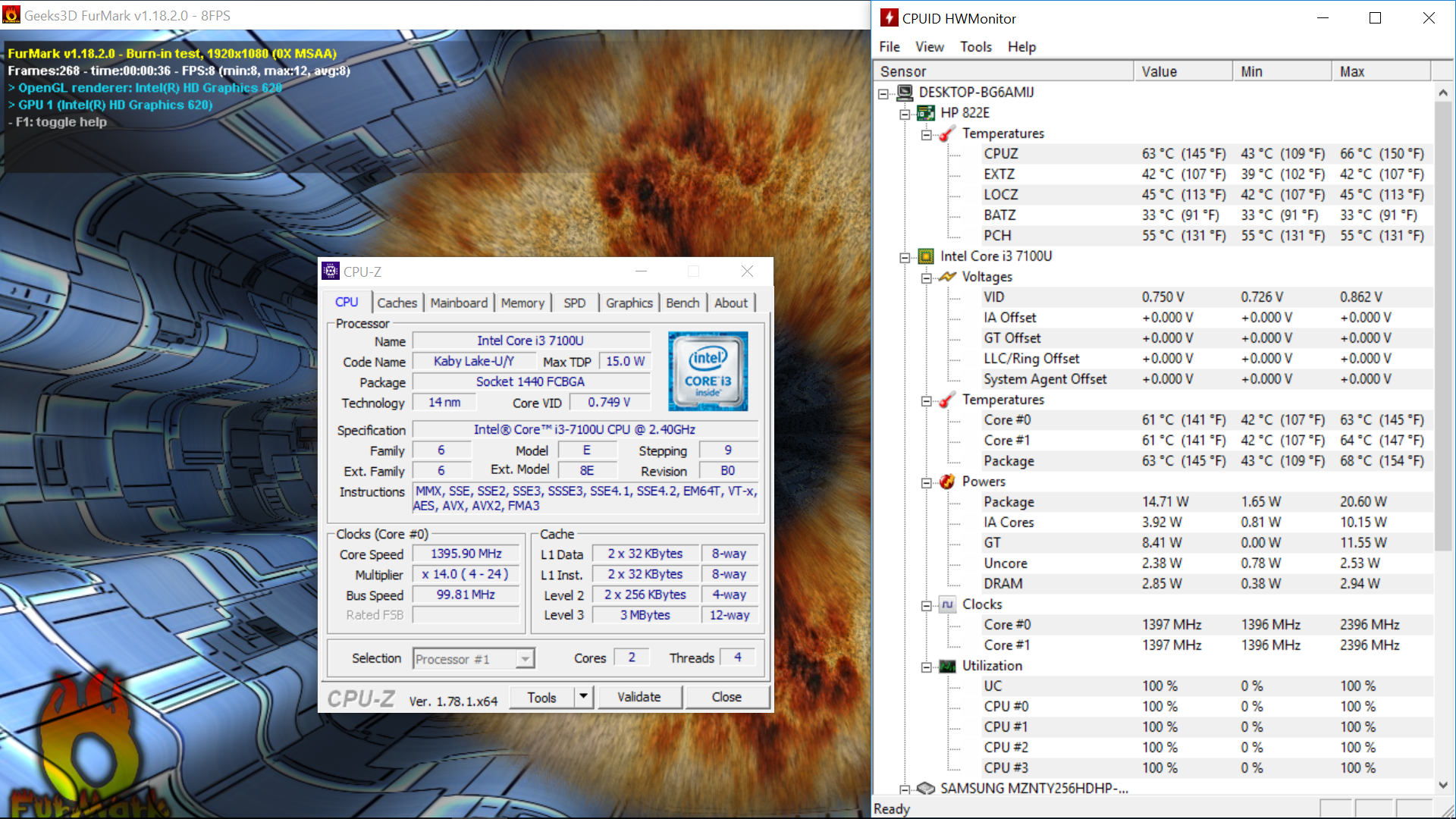The height and width of the screenshot is (819, 1456).
Task: Click the Validate button in CPU-Z
Action: pos(639,697)
